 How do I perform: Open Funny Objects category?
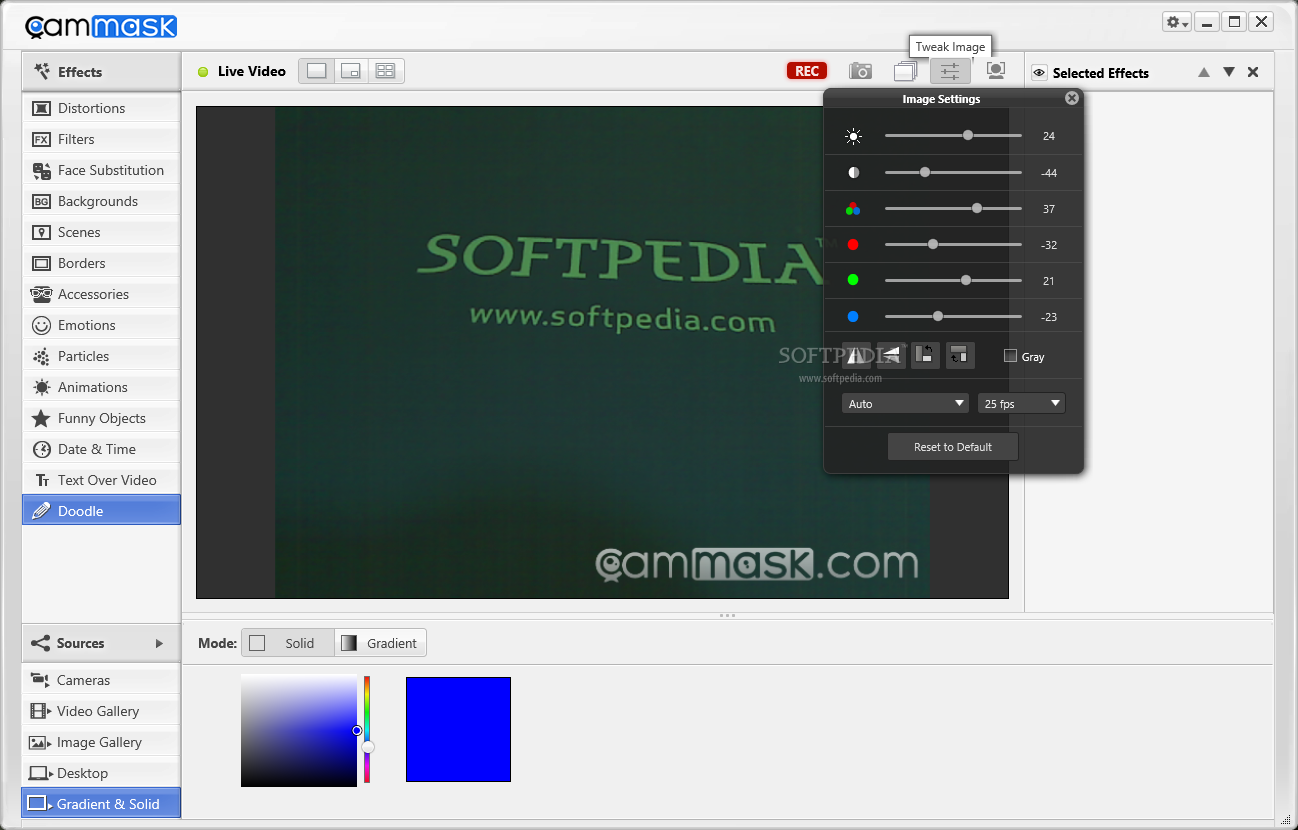[101, 418]
